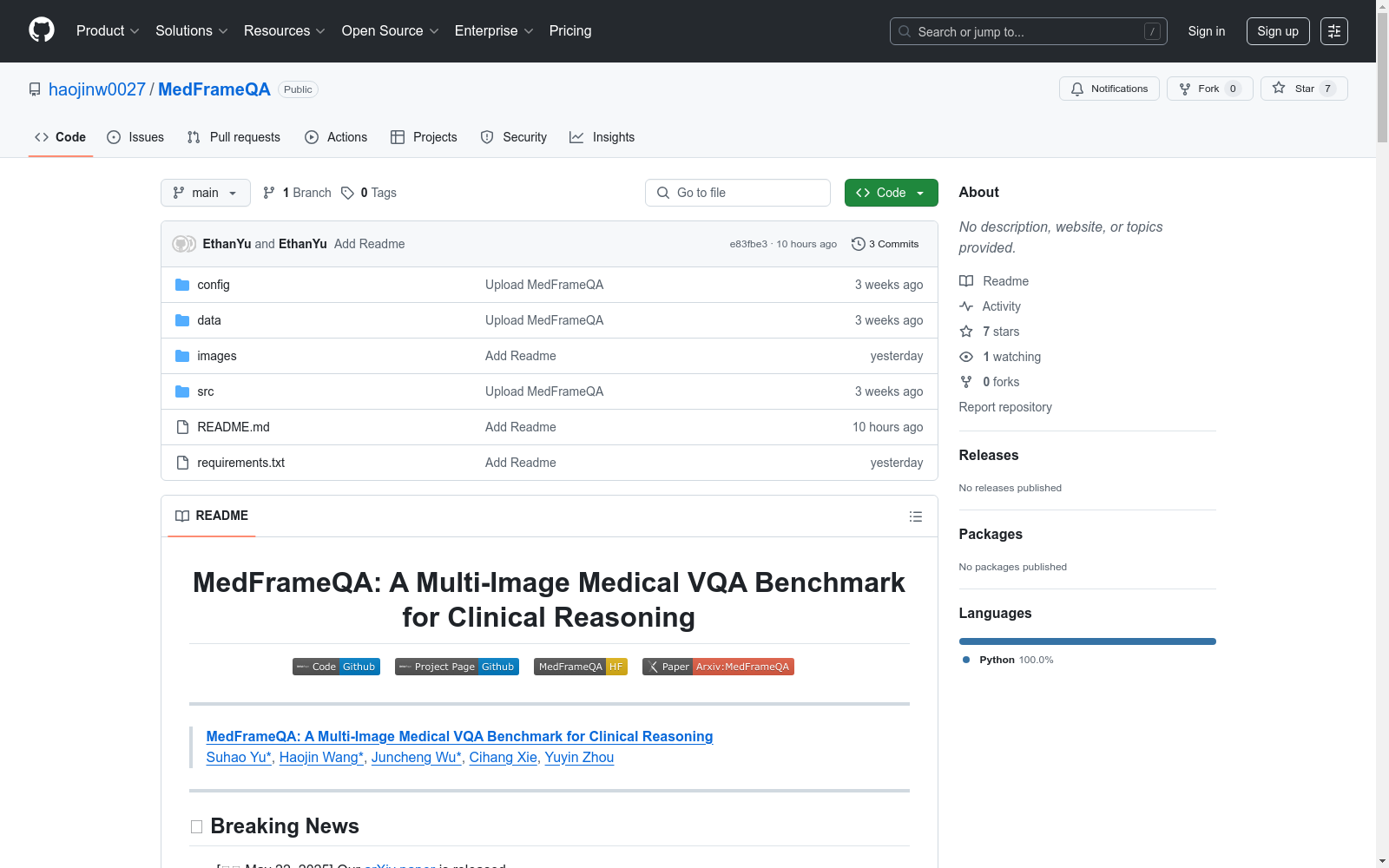Open the Pricing link
The height and width of the screenshot is (868, 1389).
click(570, 31)
